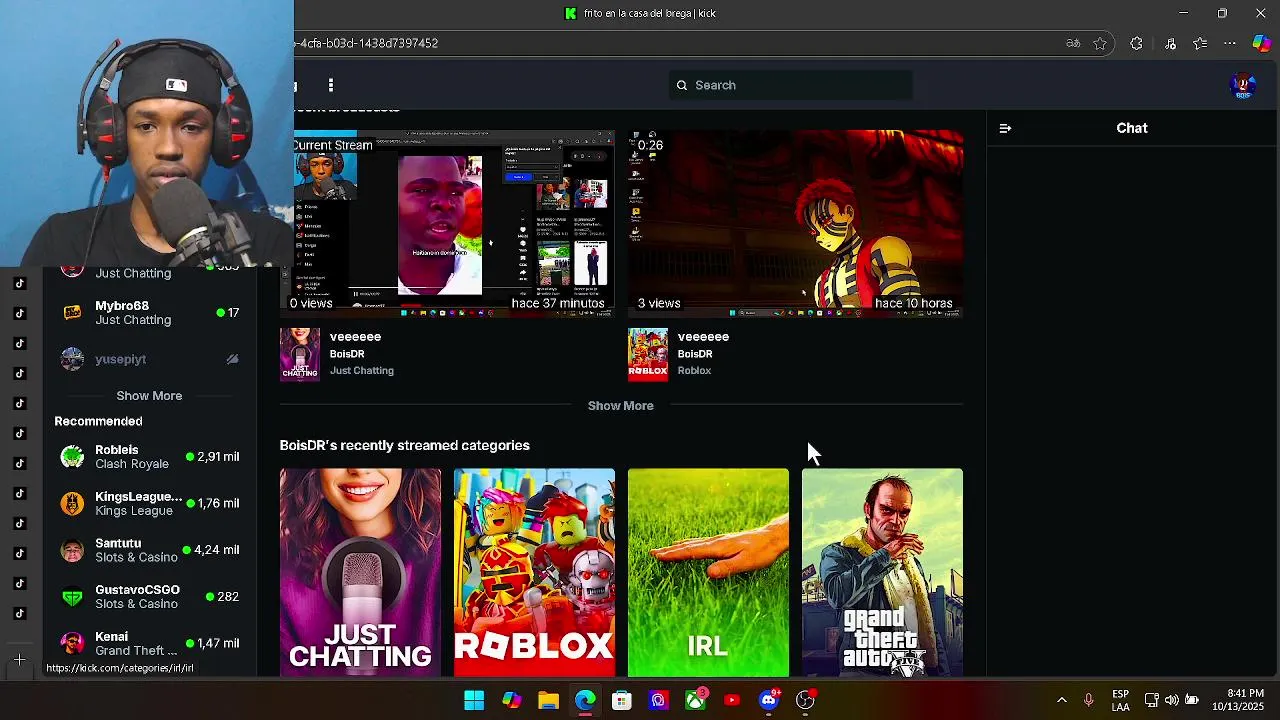Show hidden system tray icons chevron
This screenshot has width=1280, height=720.
click(x=1061, y=700)
